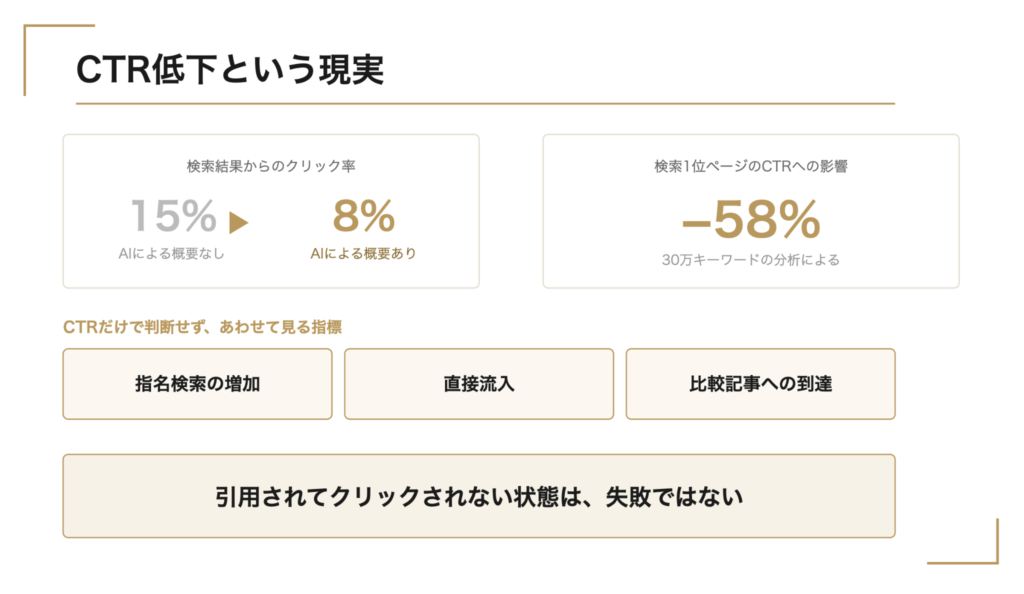Click the 引用されてクリックされない conclusion banner

(479, 496)
